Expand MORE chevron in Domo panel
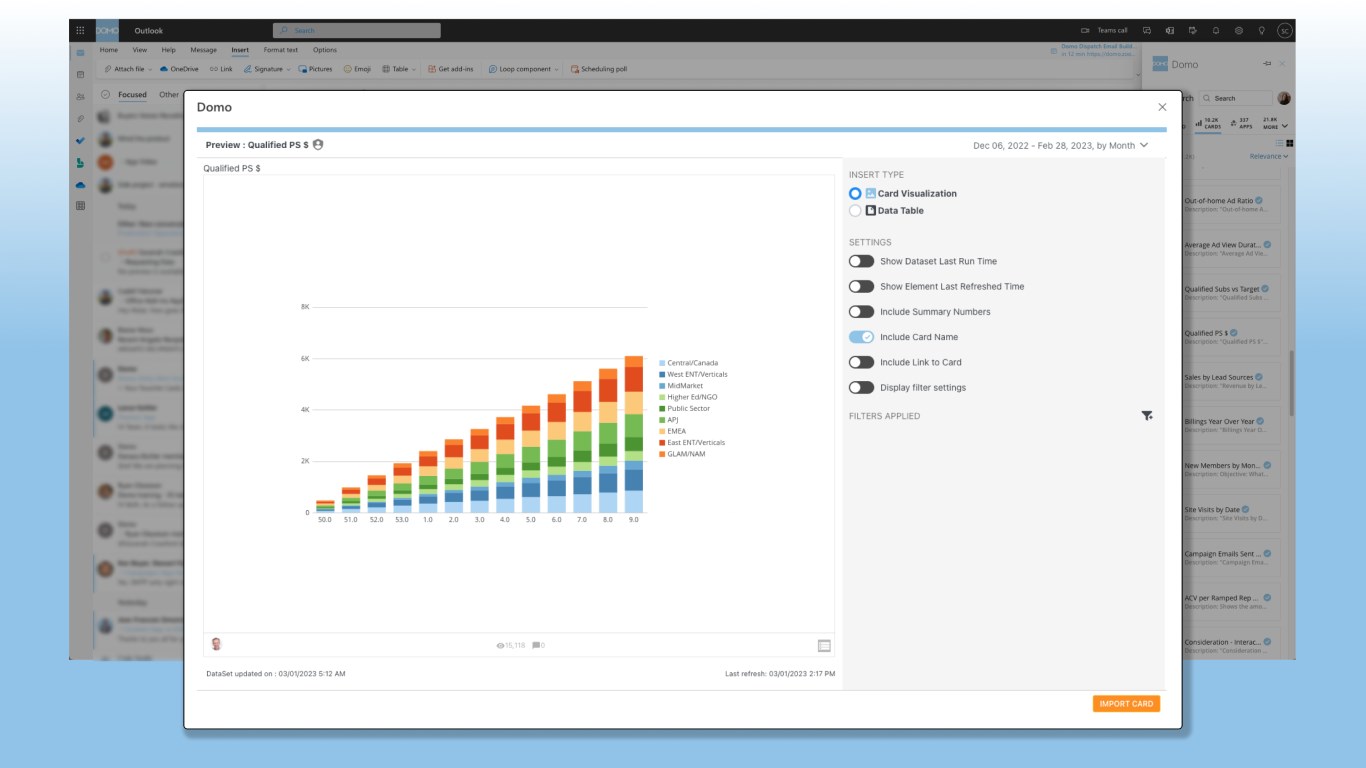 pyautogui.click(x=1284, y=125)
